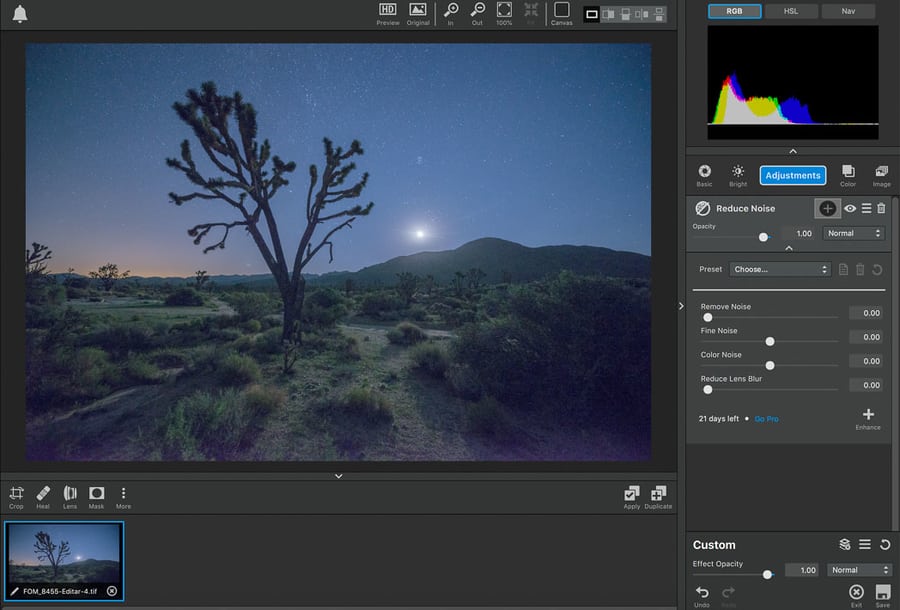Open the Color adjustments category
The width and height of the screenshot is (900, 610).
(848, 175)
